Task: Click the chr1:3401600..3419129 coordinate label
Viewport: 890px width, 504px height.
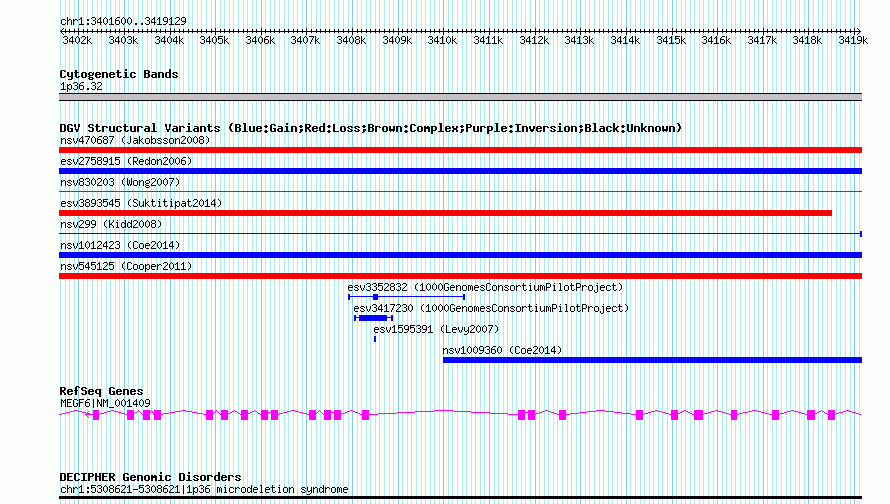Action: 123,21
